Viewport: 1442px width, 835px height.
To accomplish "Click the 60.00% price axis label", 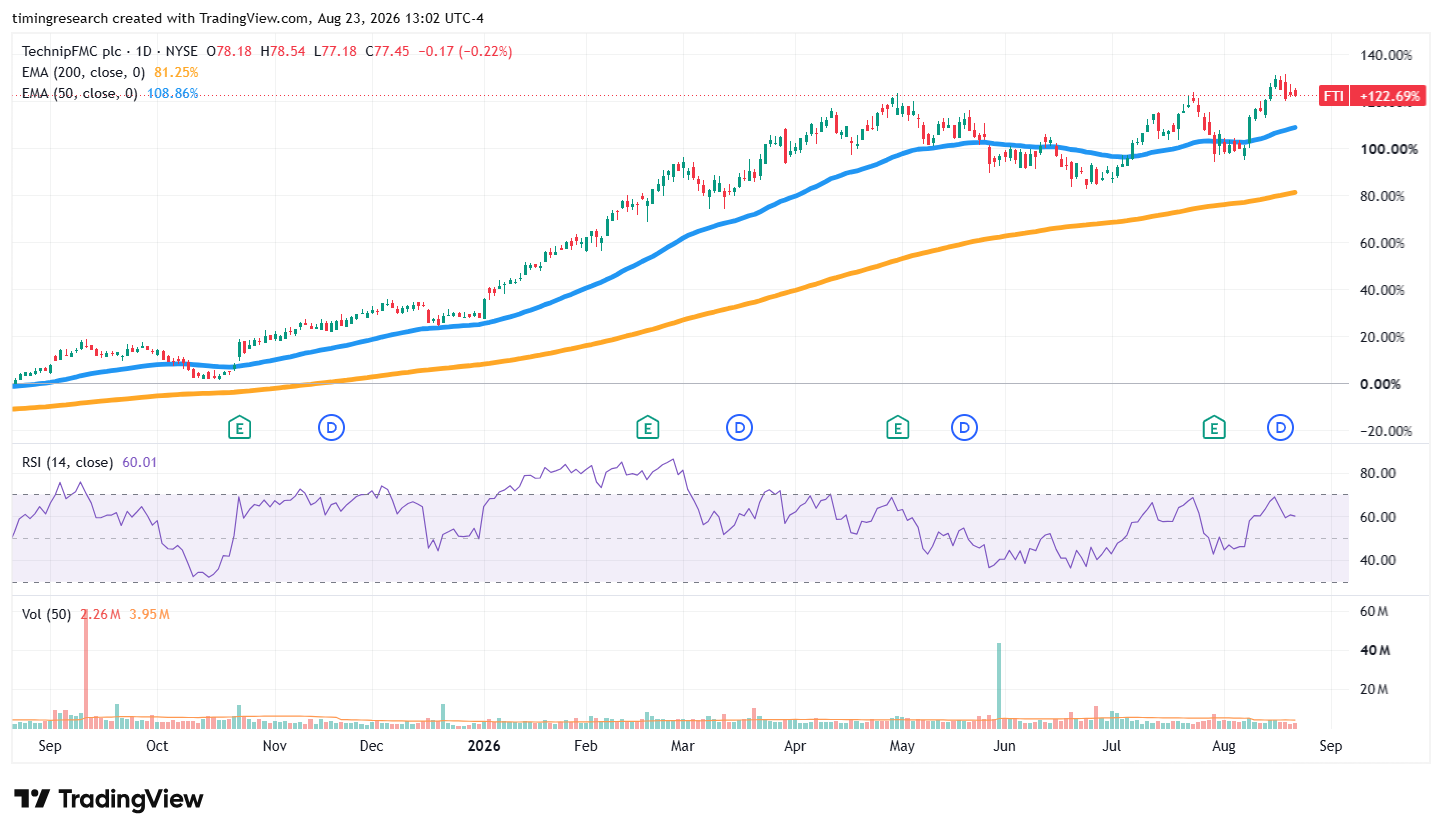I will tap(1384, 243).
